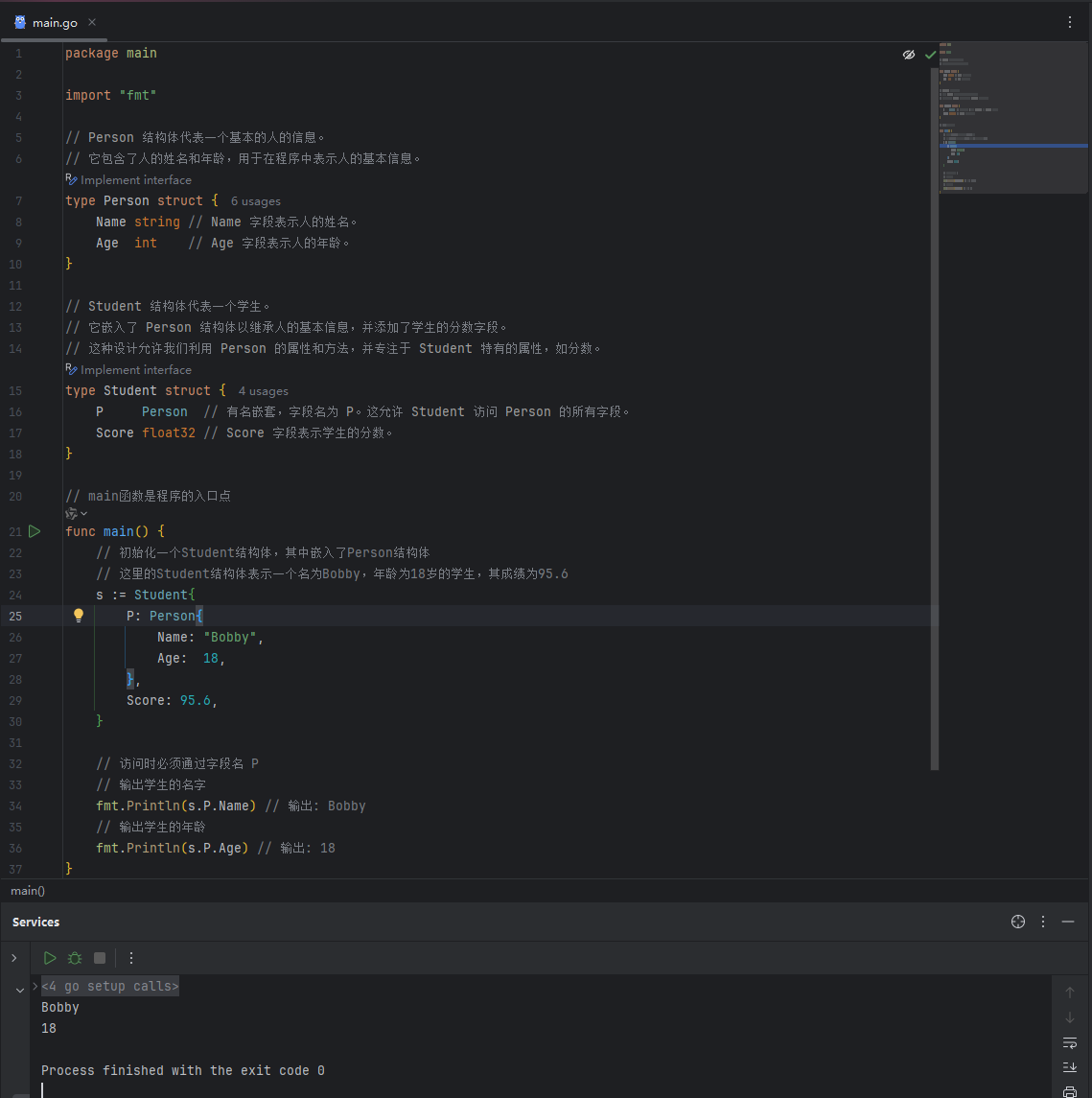Switch to the main.go editor tab
The height and width of the screenshot is (1098, 1092).
click(x=55, y=22)
